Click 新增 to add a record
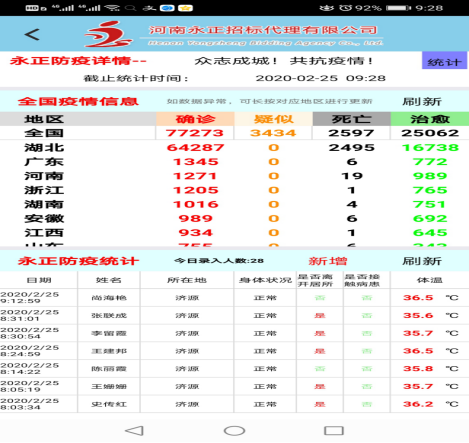Viewport: 469px width, 443px height. coord(328,261)
